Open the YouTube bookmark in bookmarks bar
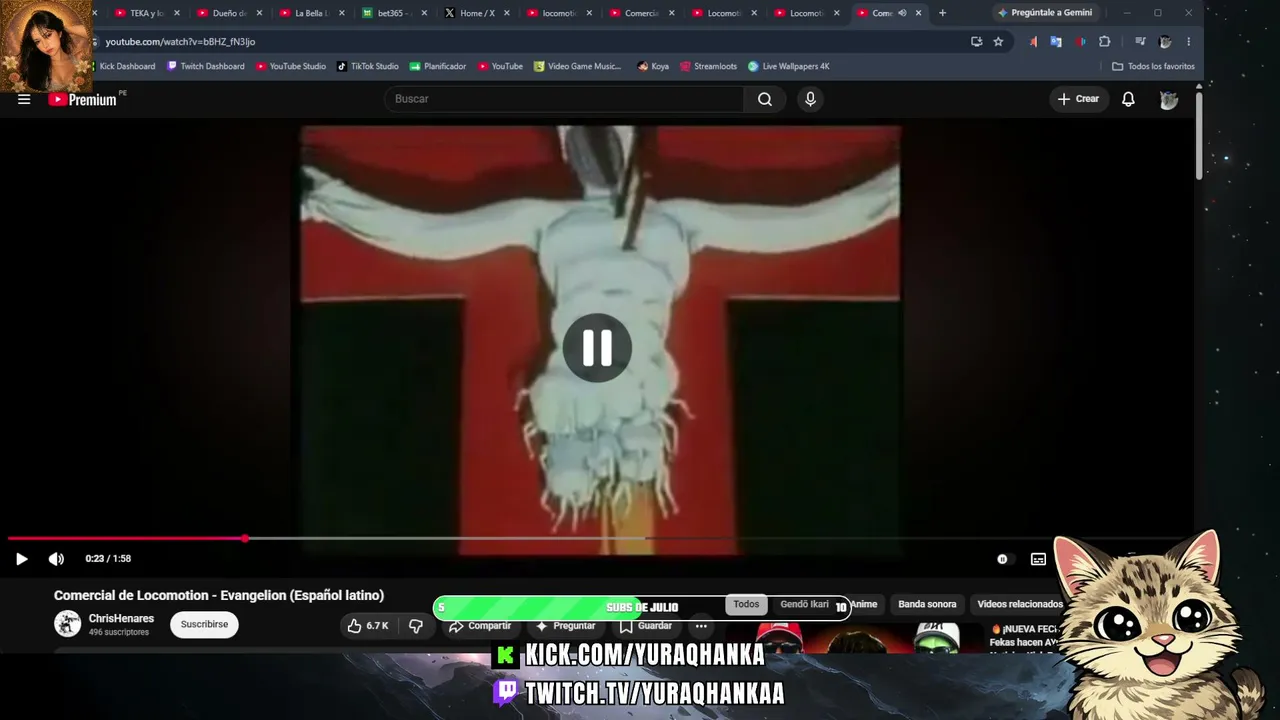 coord(500,66)
